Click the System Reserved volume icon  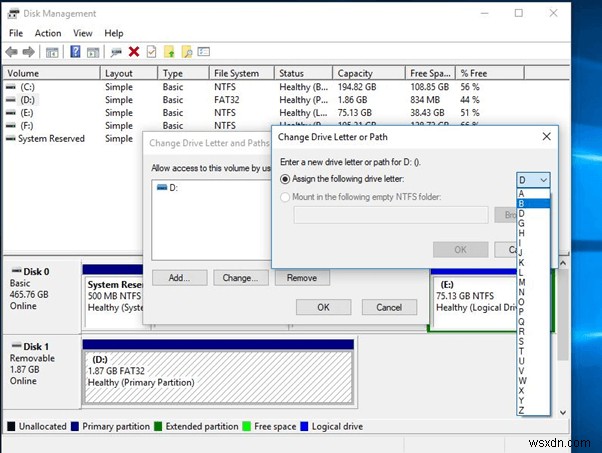point(11,138)
